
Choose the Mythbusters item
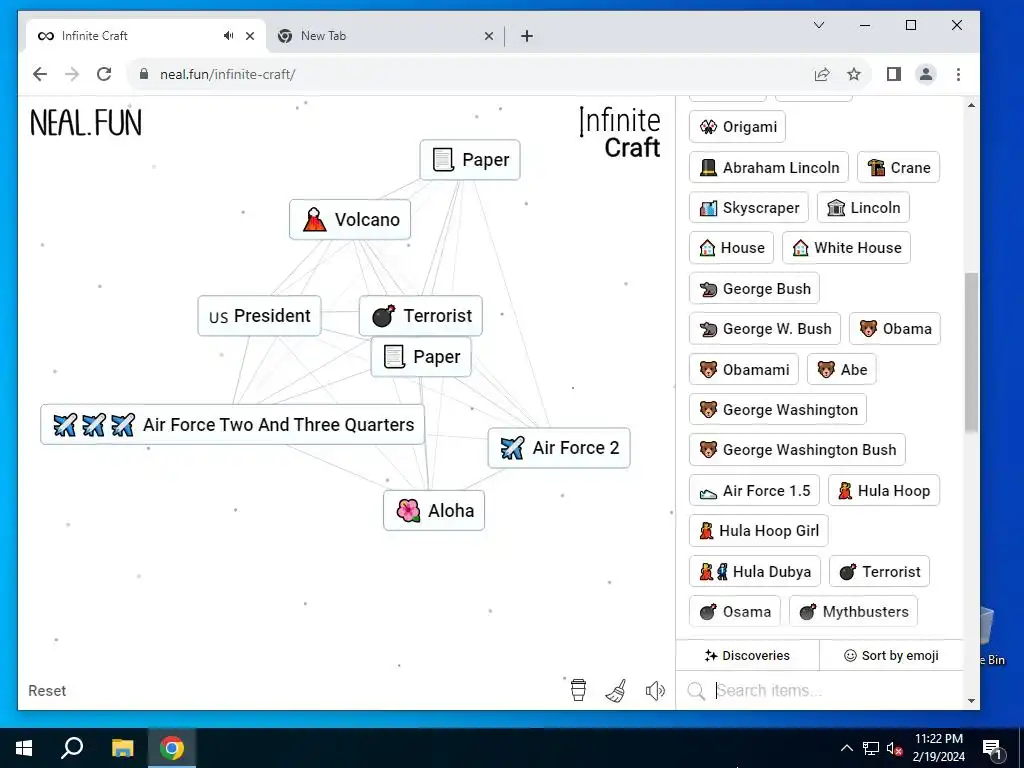click(x=854, y=611)
